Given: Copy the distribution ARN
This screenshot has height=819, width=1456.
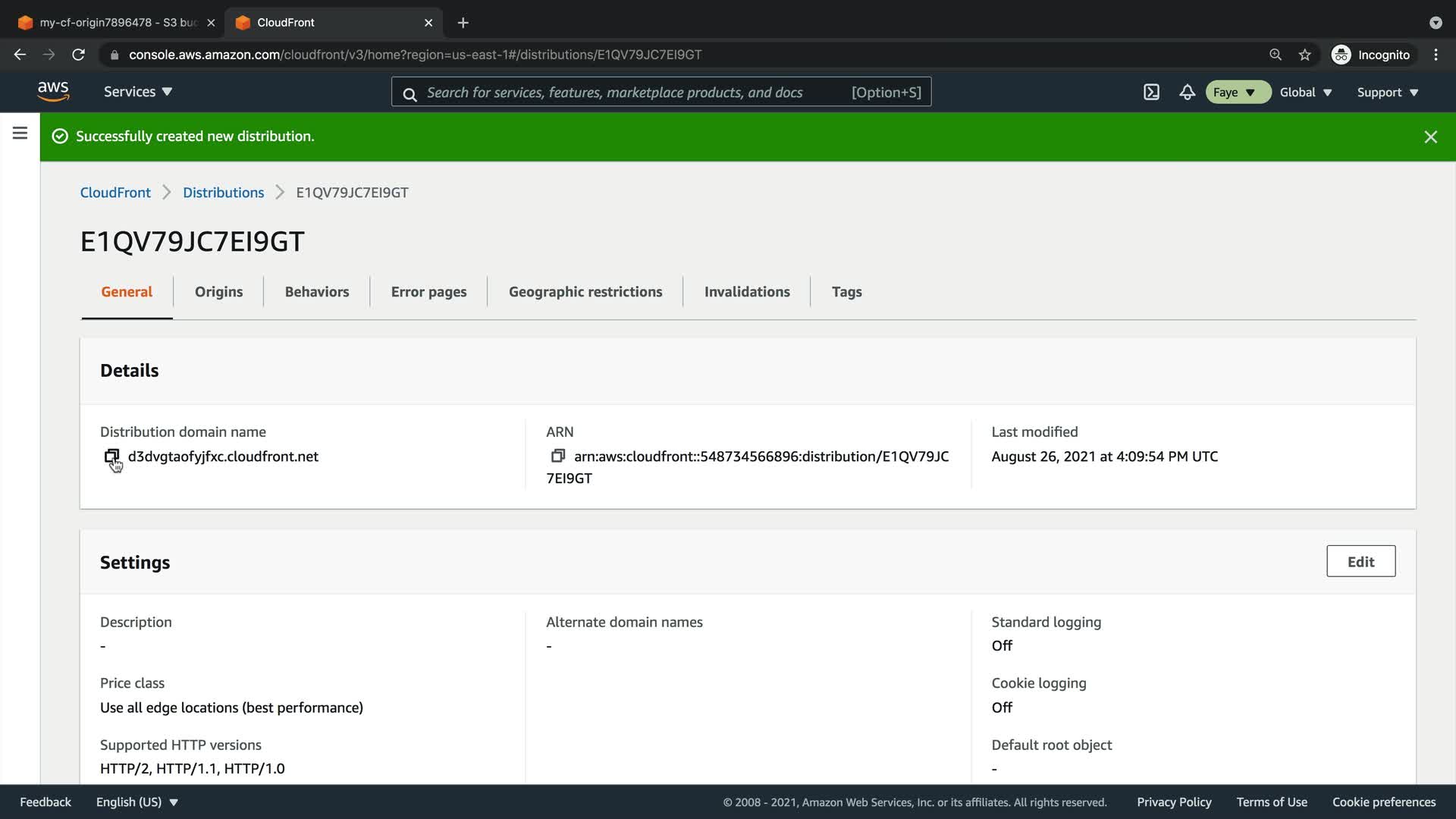Looking at the screenshot, I should point(558,456).
